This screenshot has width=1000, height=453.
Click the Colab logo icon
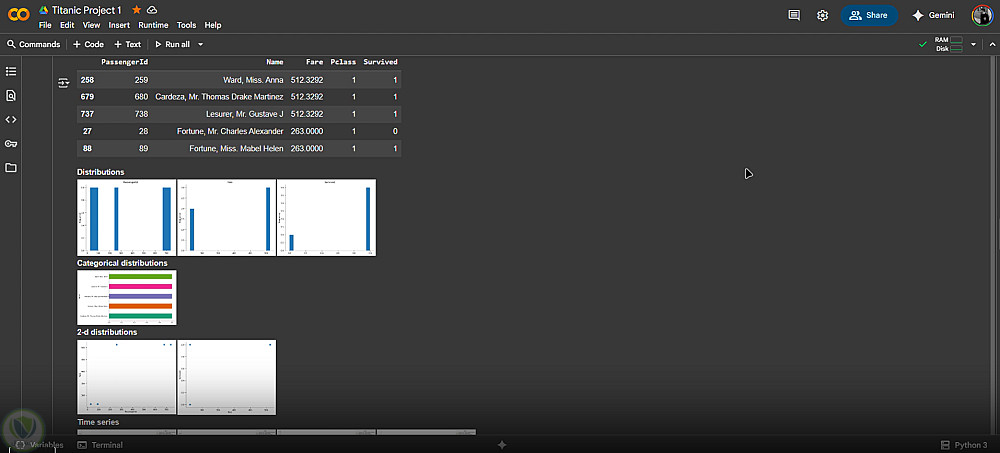coord(18,15)
